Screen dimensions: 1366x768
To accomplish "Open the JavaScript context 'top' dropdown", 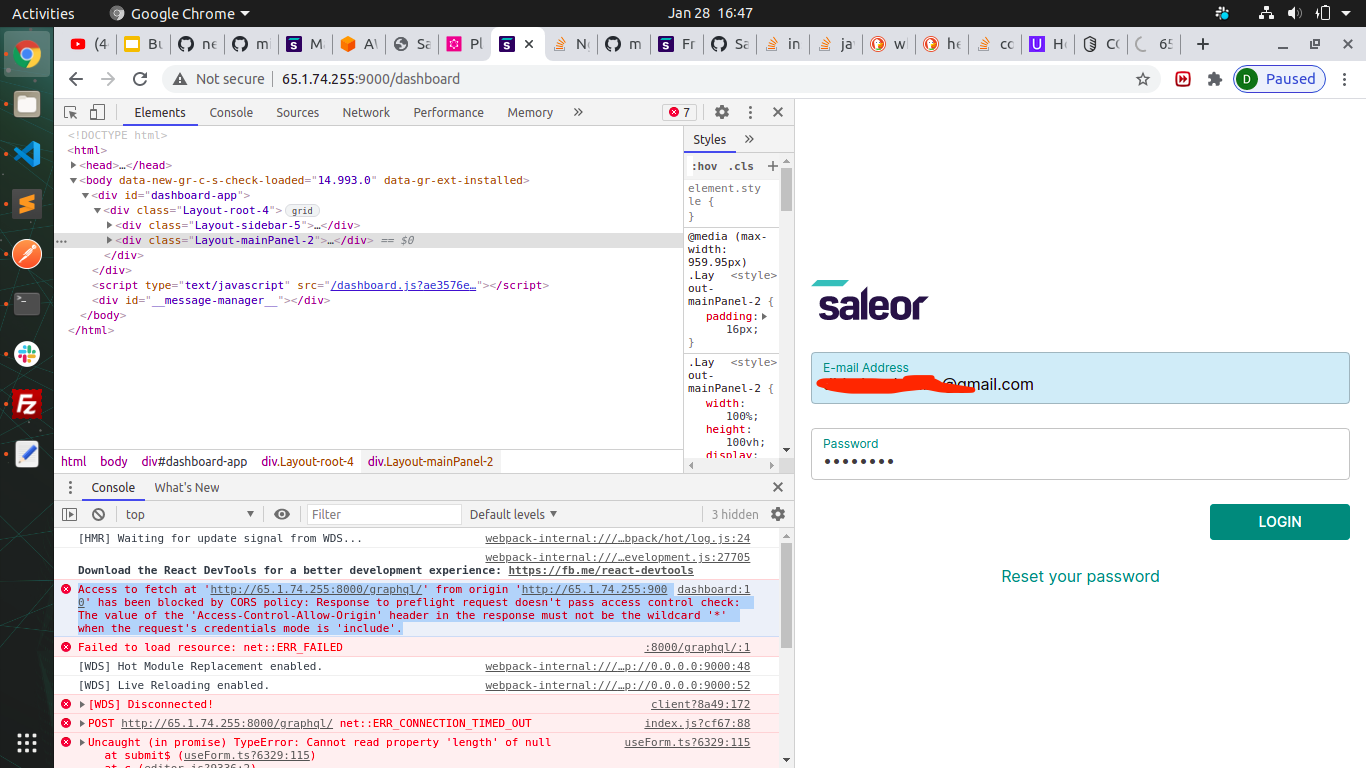I will pos(190,514).
